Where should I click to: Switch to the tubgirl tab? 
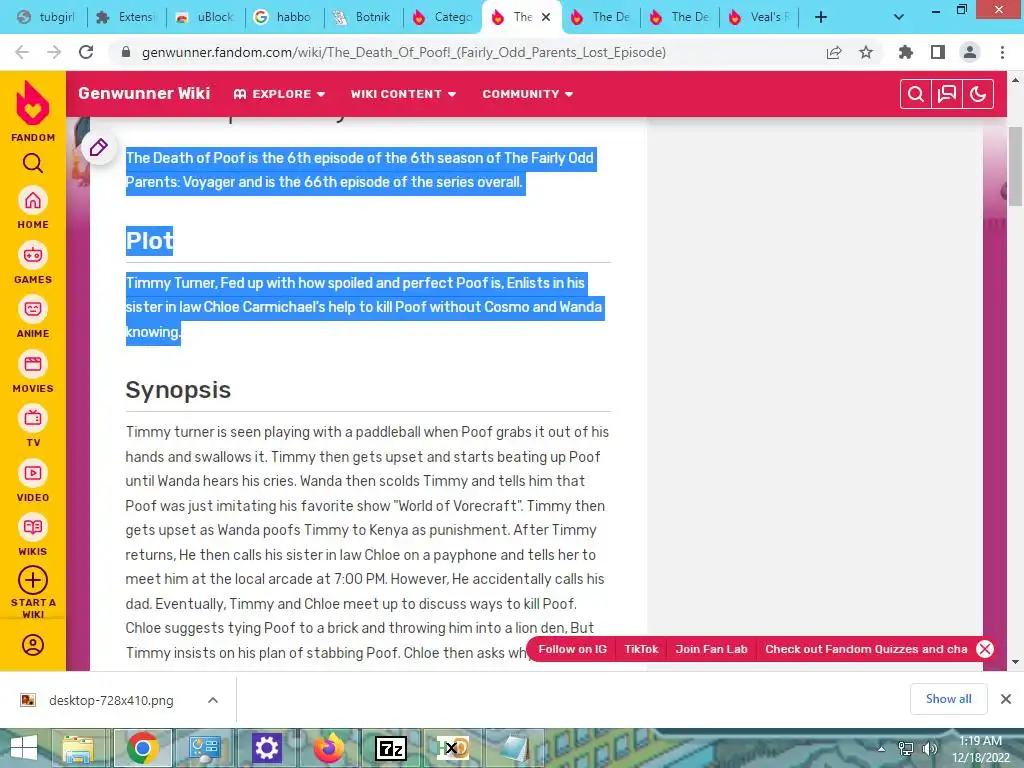pos(46,17)
